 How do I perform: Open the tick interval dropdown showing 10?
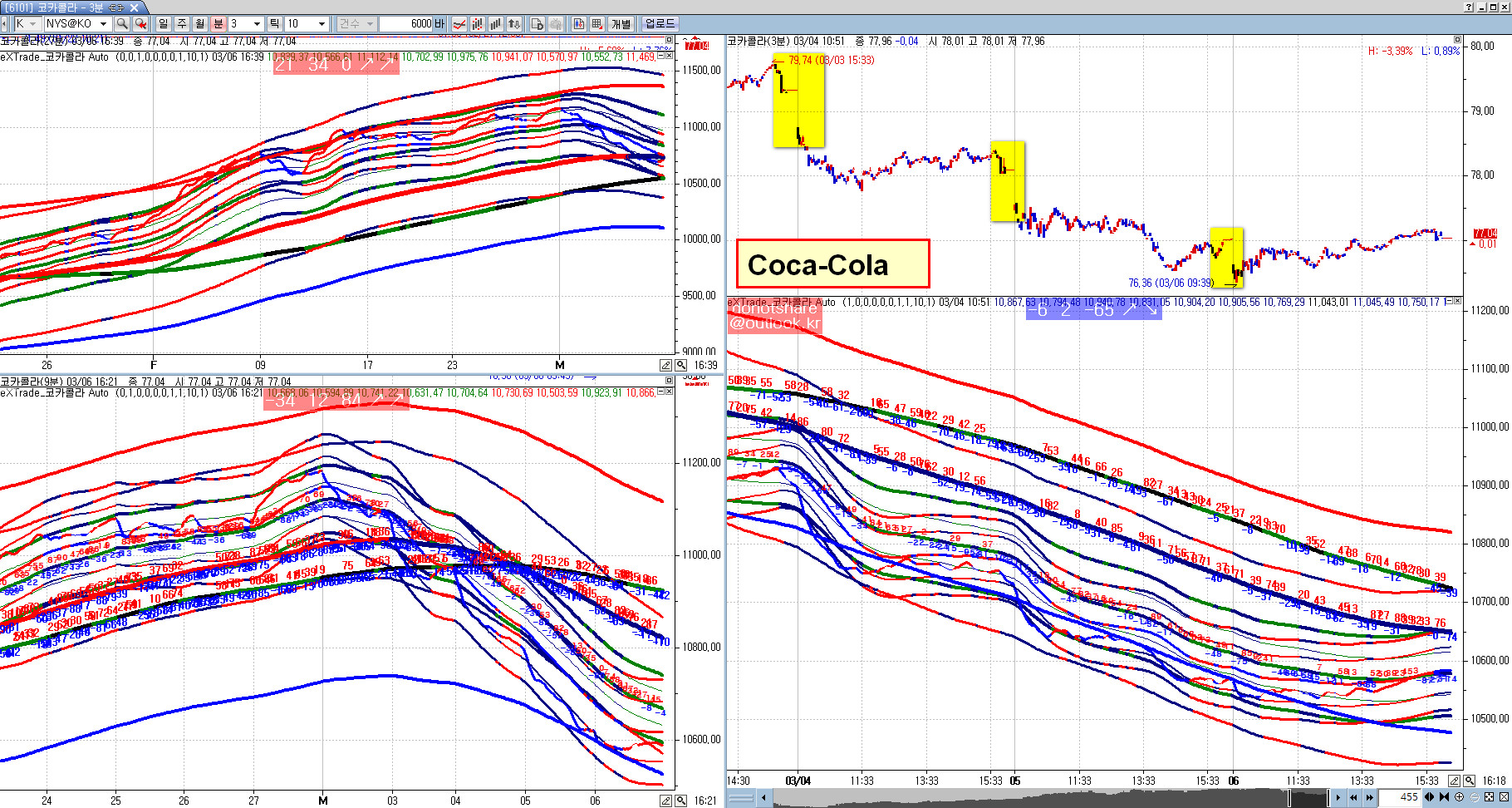322,24
